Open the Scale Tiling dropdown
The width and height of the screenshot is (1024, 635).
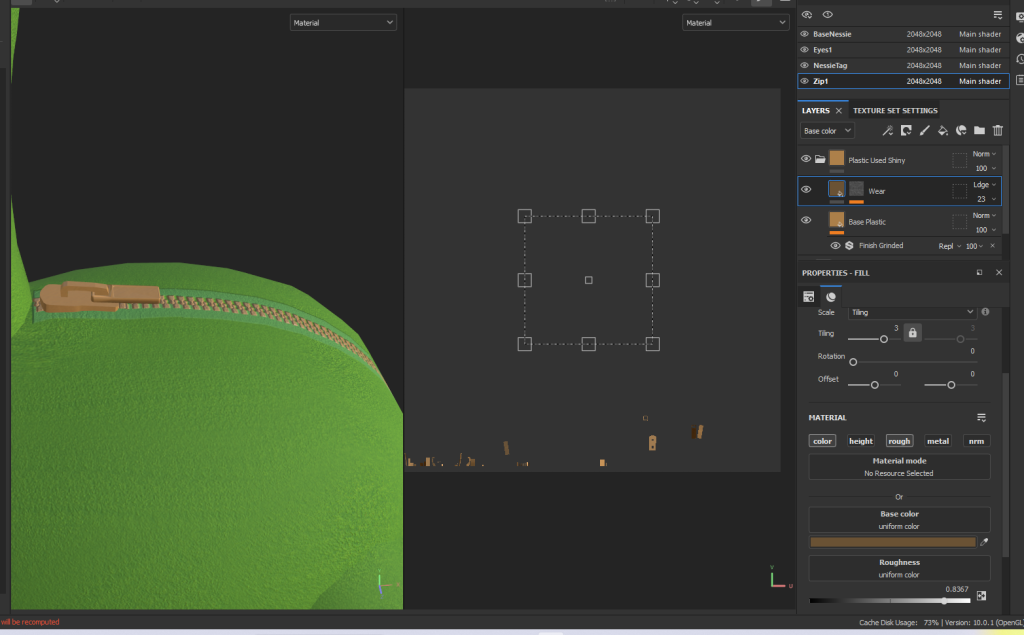tap(911, 312)
